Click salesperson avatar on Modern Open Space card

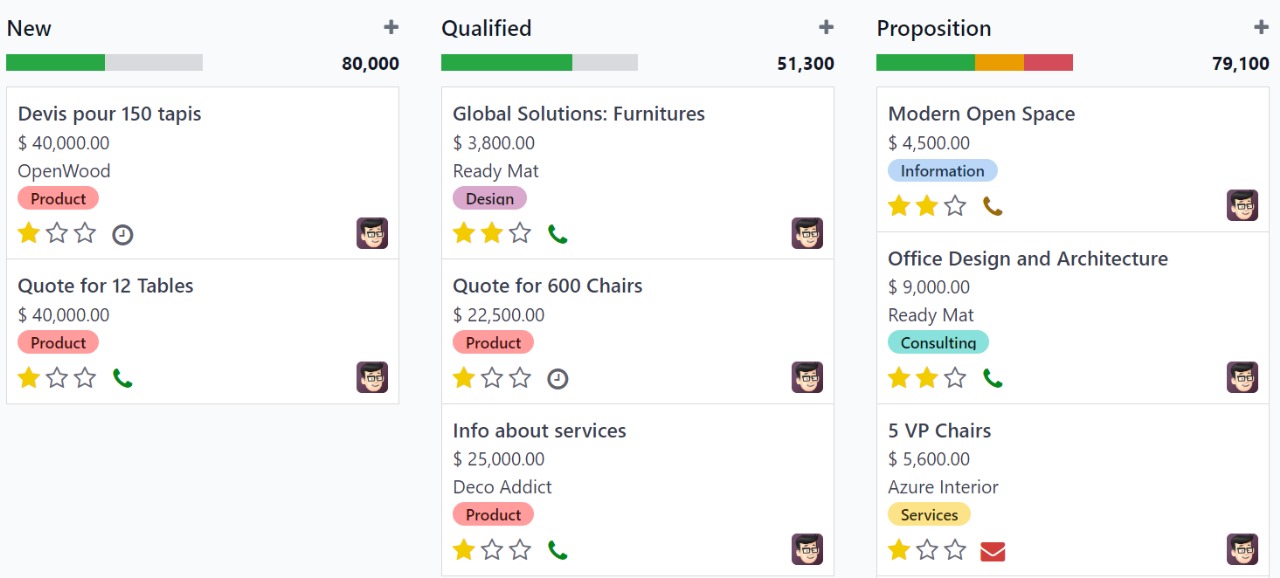coord(1242,205)
